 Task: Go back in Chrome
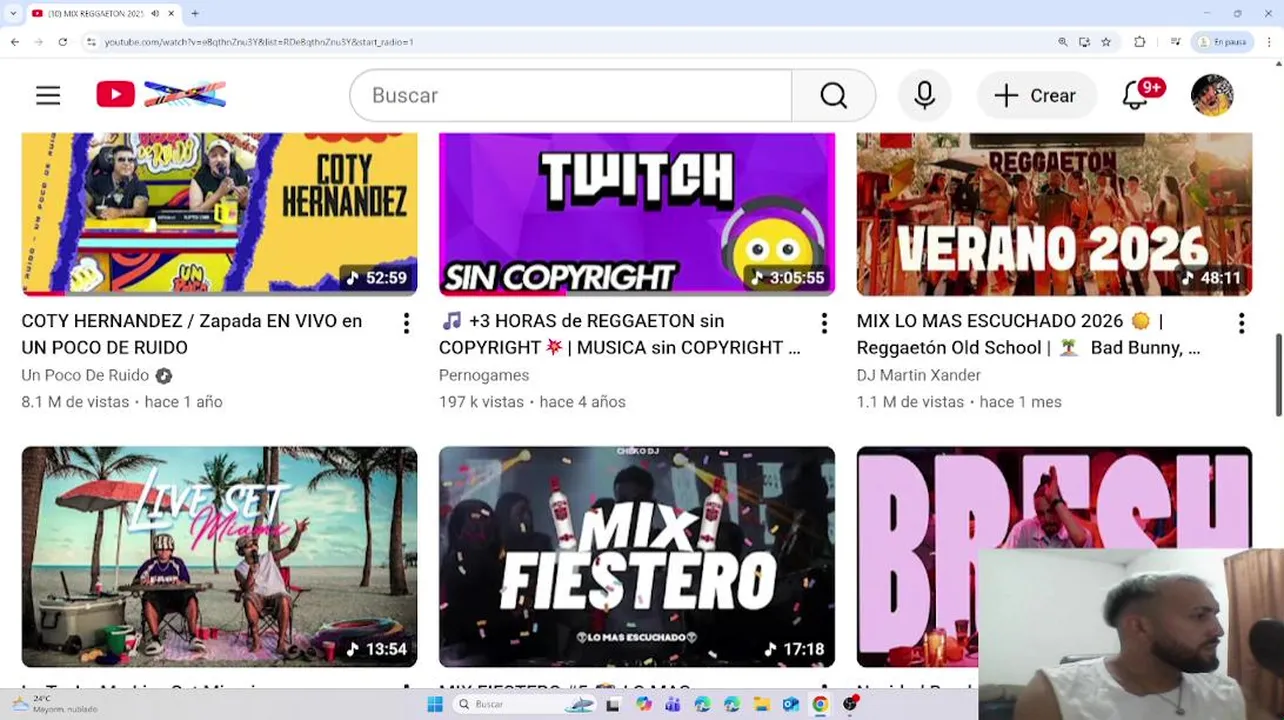[x=14, y=42]
